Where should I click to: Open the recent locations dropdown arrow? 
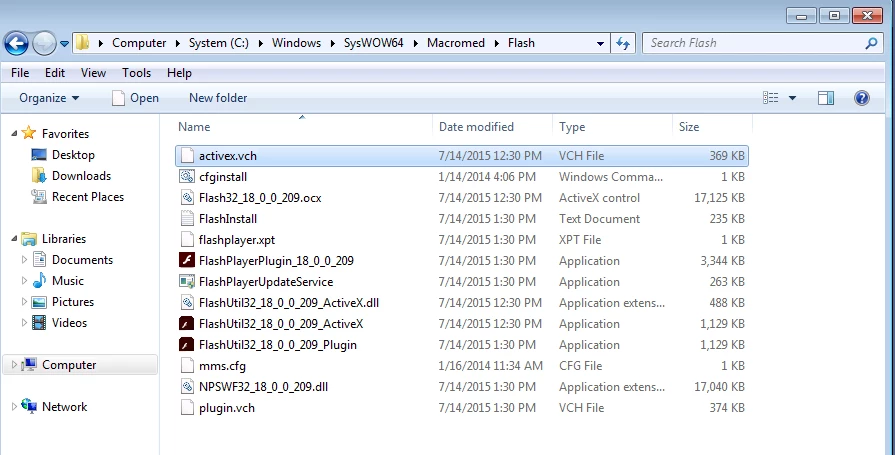(64, 43)
